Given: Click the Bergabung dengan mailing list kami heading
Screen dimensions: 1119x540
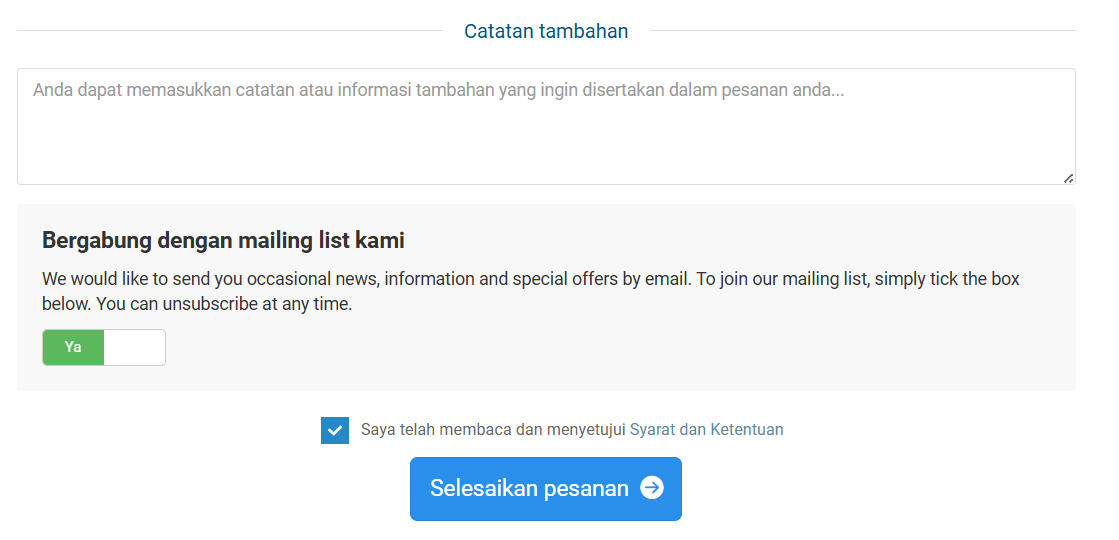Looking at the screenshot, I should point(223,240).
